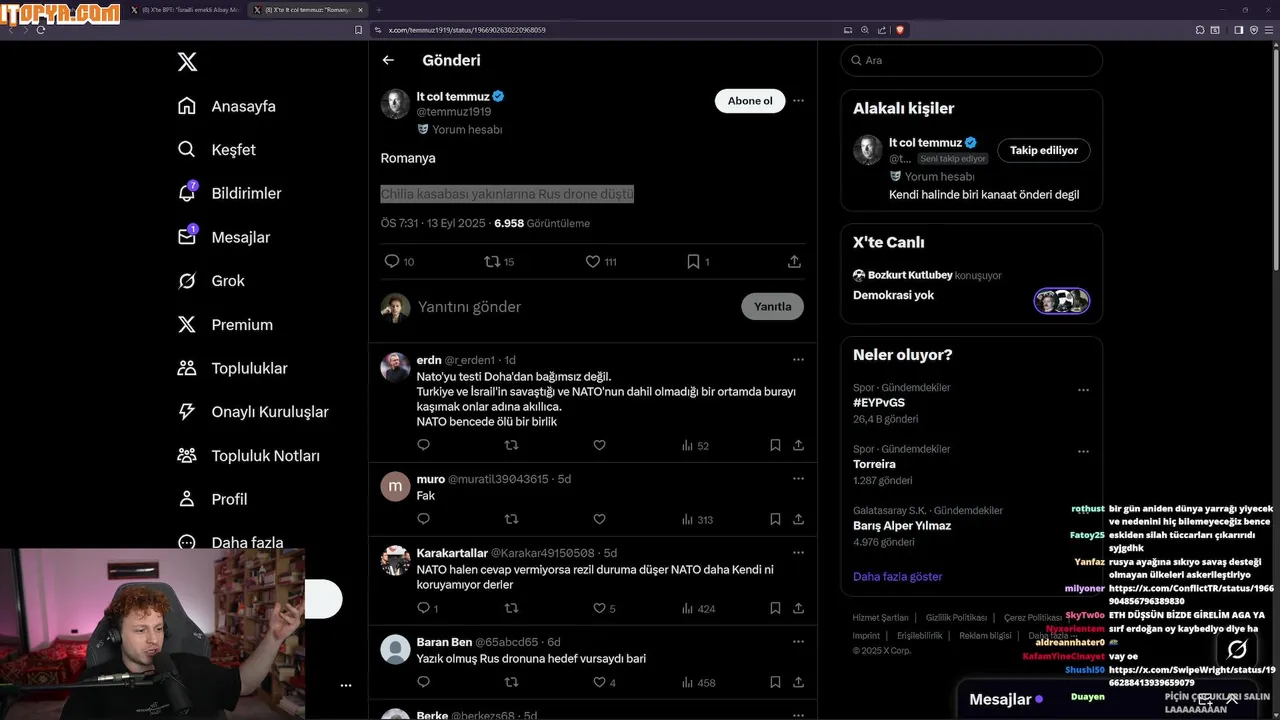Open Hizmet Şartları link
The height and width of the screenshot is (720, 1280).
880,618
